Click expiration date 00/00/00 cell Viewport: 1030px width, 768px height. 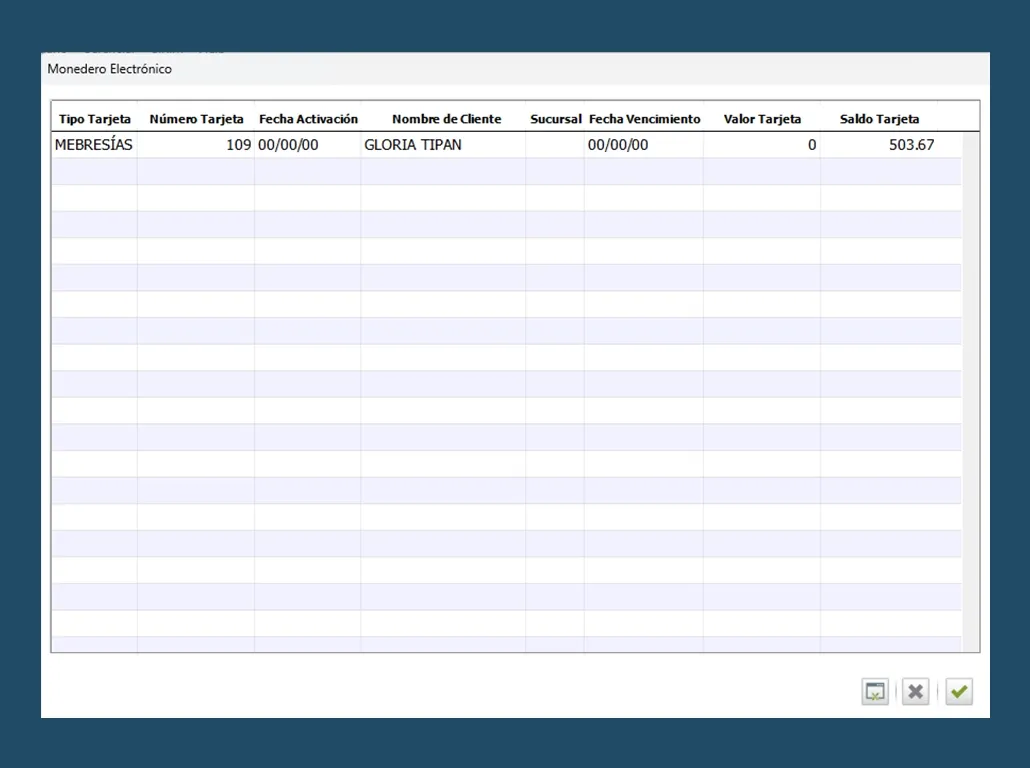coord(618,145)
